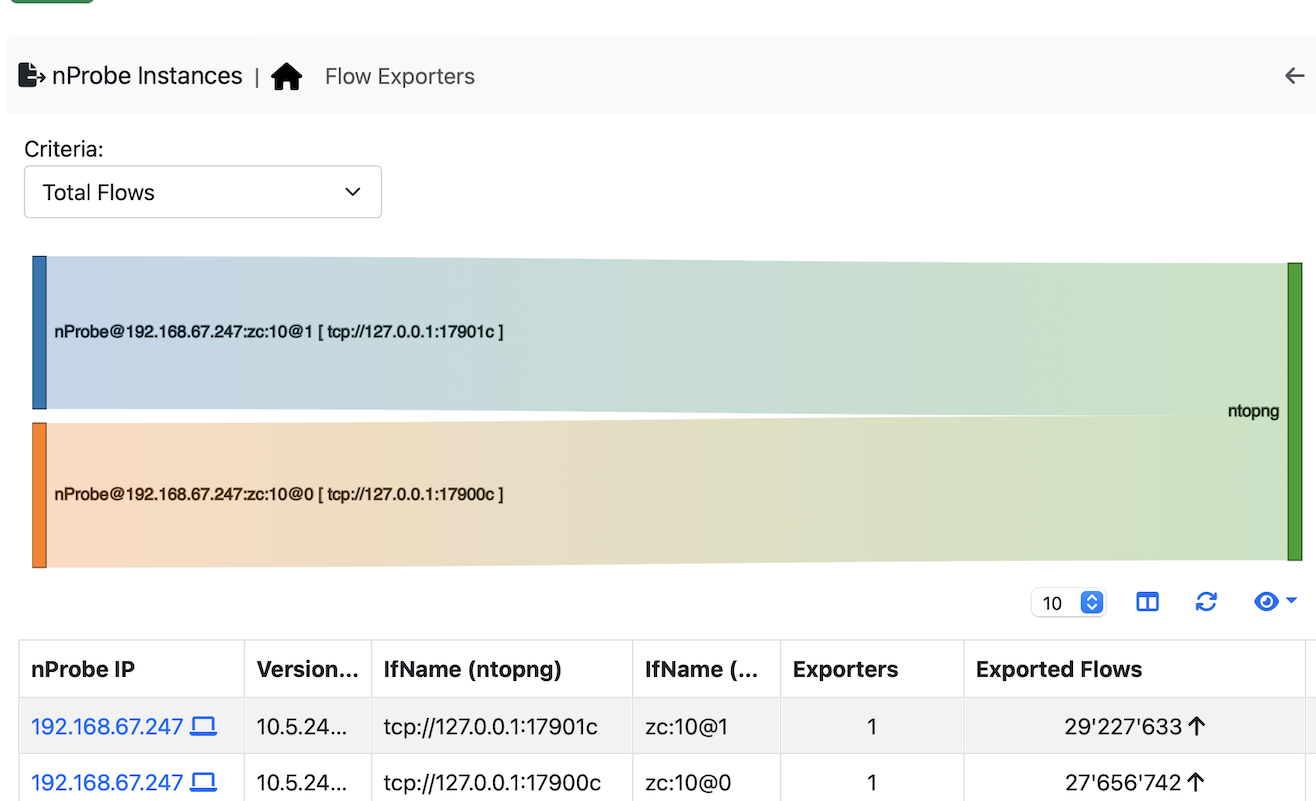Click up arrow next to 29'227'633
The height and width of the screenshot is (801, 1316).
point(1197,726)
